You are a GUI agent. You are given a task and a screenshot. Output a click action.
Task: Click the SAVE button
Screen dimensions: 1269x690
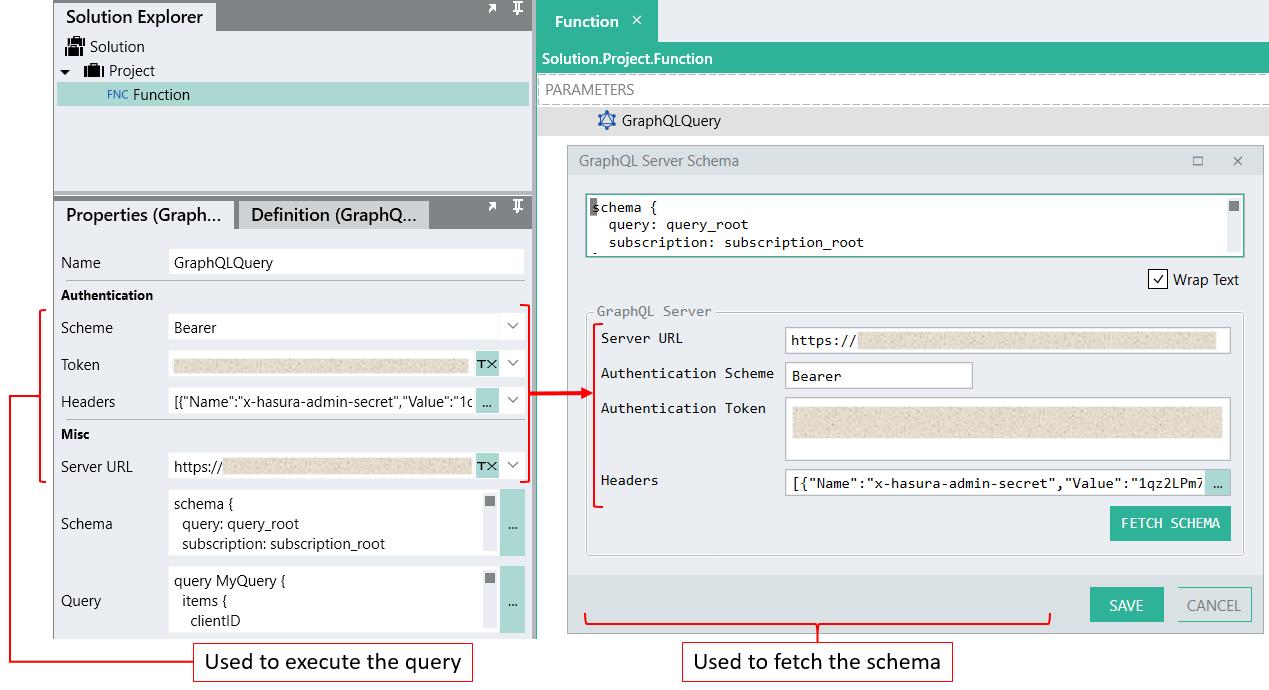(1126, 605)
